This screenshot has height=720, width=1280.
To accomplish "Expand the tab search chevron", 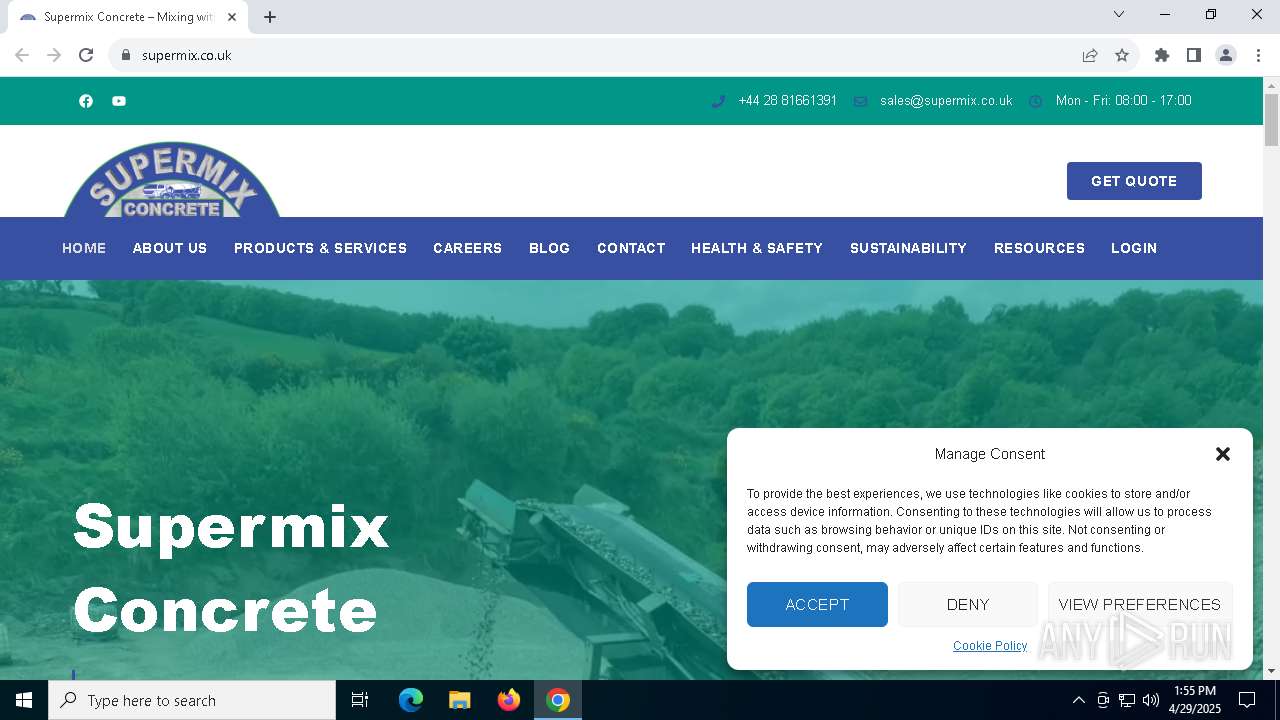I will pos(1119,14).
